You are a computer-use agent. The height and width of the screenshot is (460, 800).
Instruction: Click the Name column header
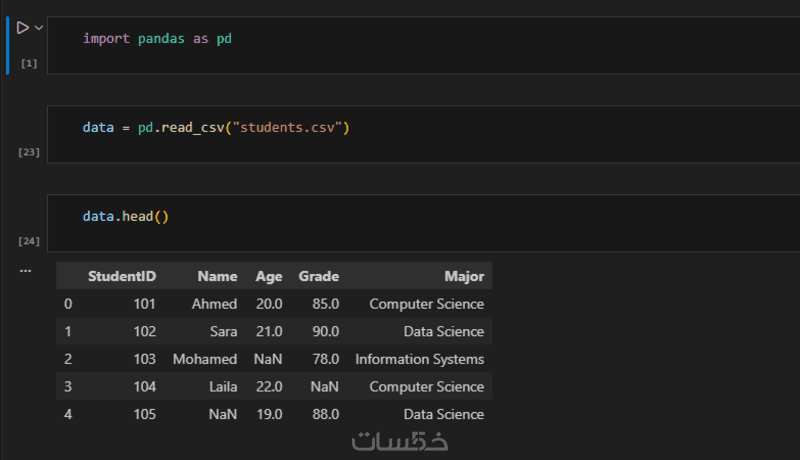pyautogui.click(x=217, y=277)
